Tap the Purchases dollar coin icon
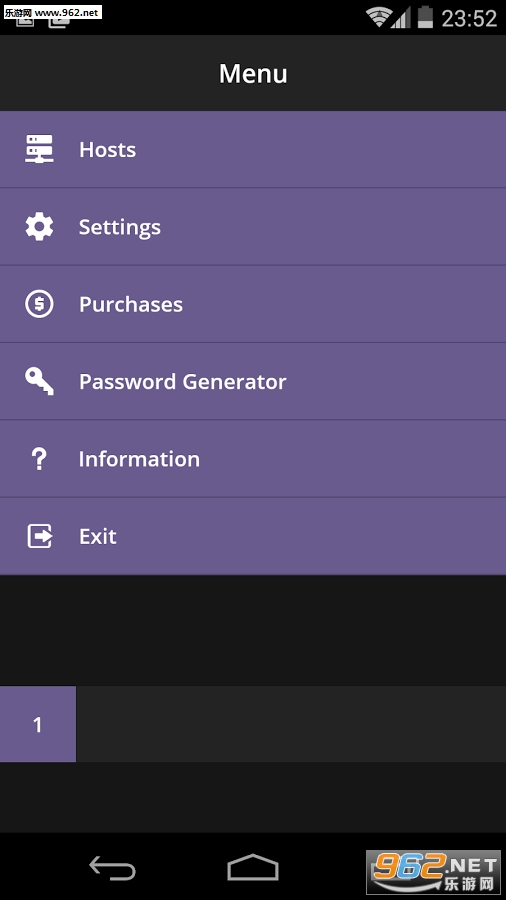The width and height of the screenshot is (506, 900). tap(39, 304)
